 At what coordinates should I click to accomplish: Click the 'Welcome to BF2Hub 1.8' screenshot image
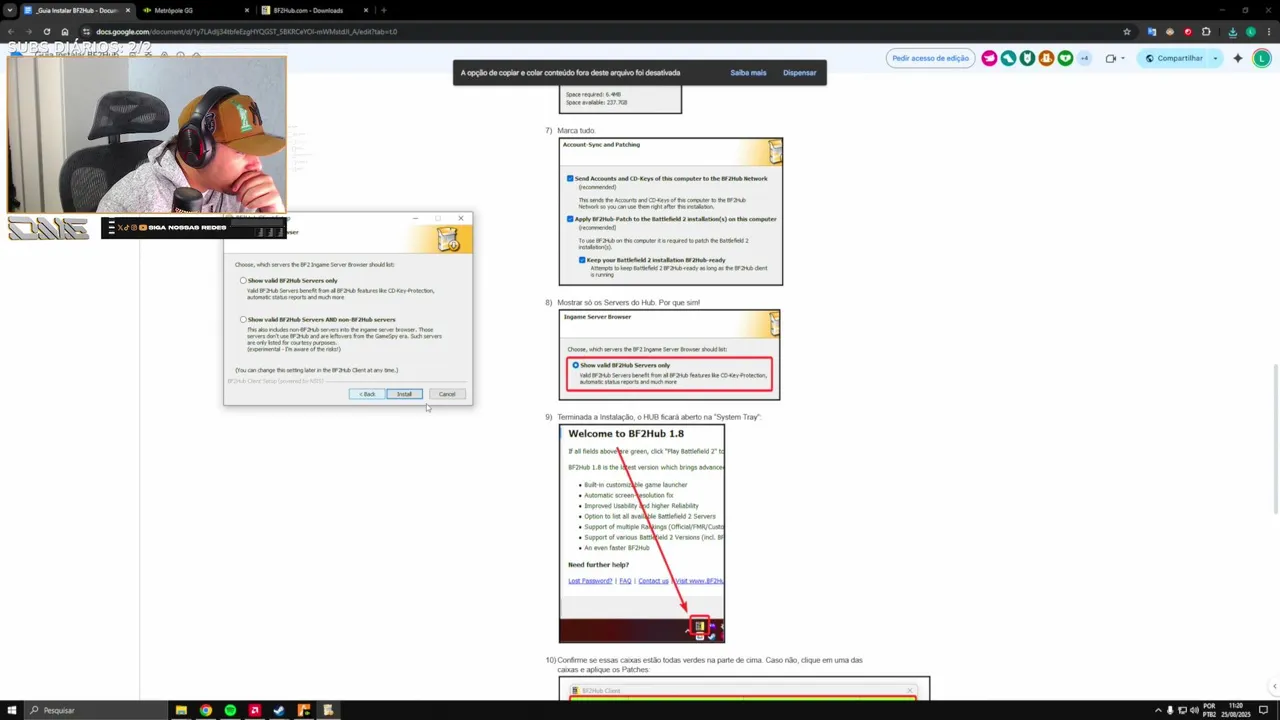[642, 534]
